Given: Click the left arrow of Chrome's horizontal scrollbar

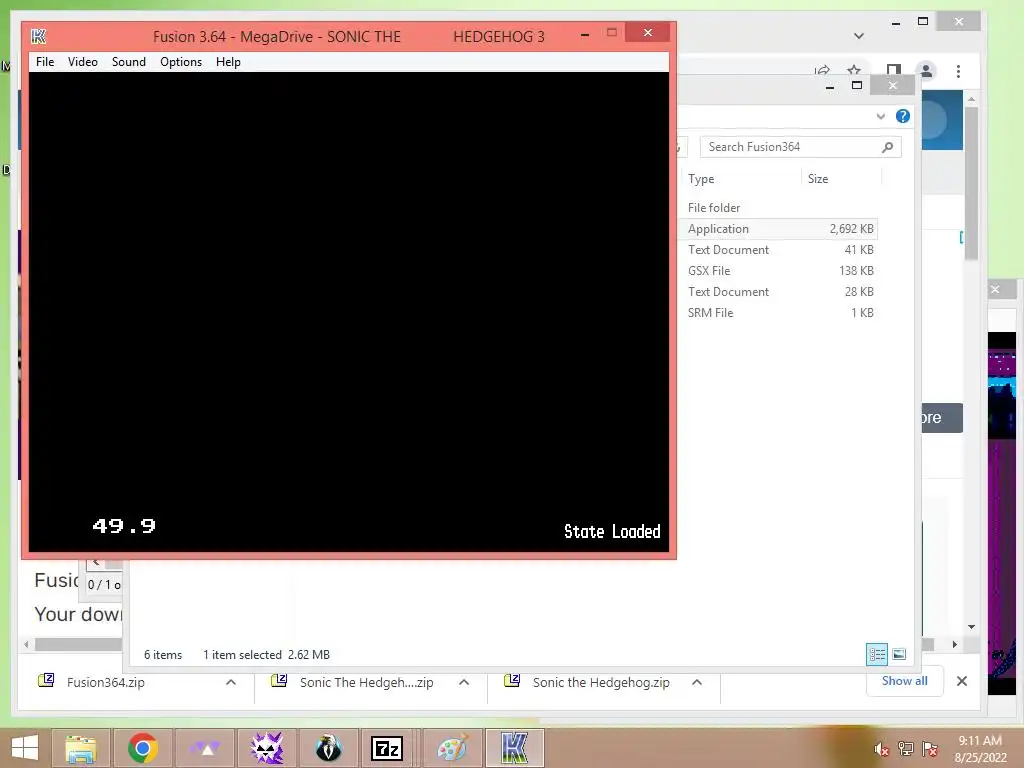Looking at the screenshot, I should tap(26, 645).
